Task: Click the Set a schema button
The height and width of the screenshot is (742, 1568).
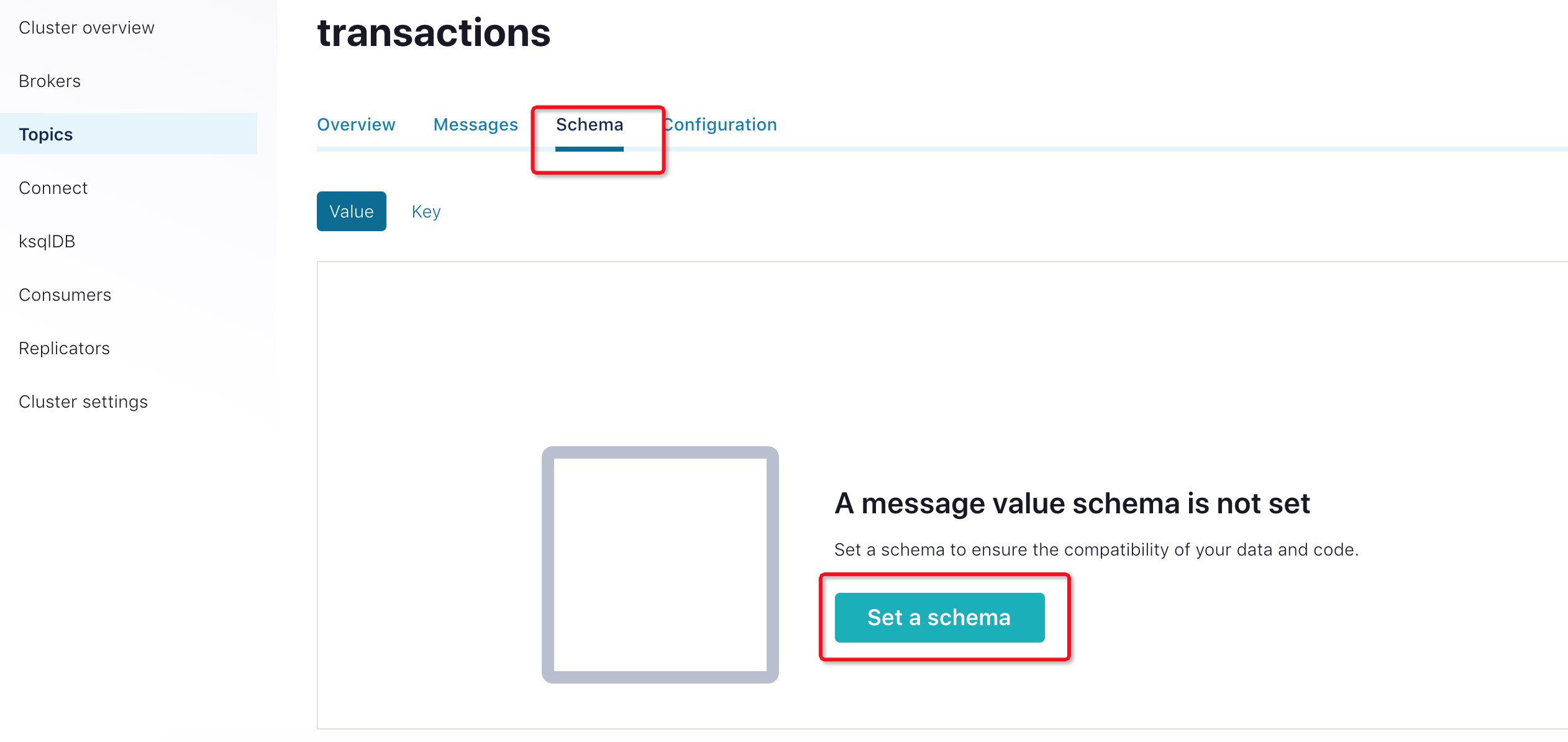Action: tap(939, 617)
